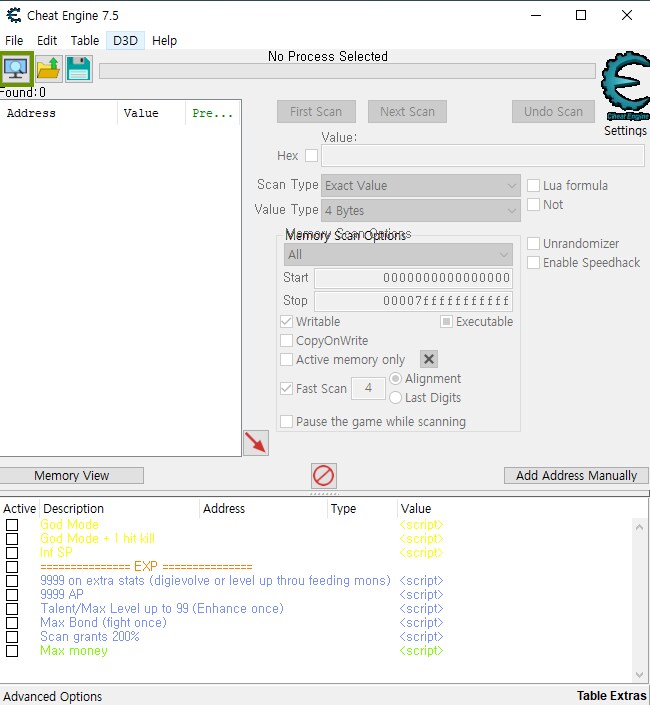Screen dimensions: 650x705
Task: Open the Value Type 4 Bytes dropdown
Action: (x=420, y=211)
